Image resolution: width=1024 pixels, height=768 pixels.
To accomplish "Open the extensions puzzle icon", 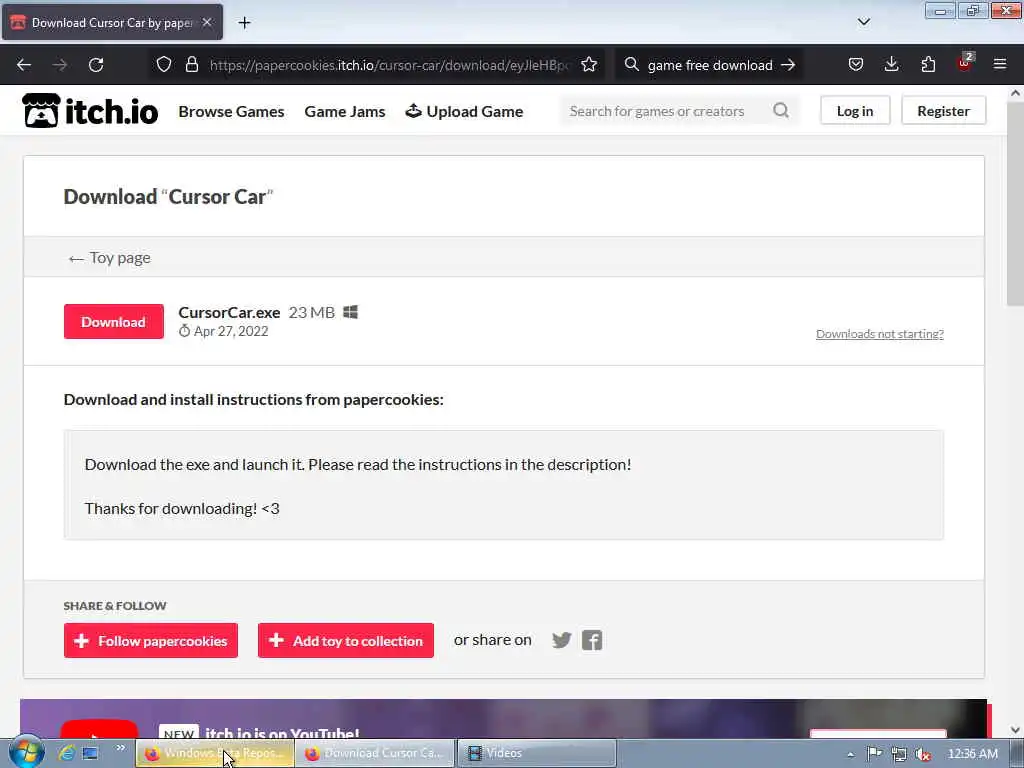I will [928, 64].
